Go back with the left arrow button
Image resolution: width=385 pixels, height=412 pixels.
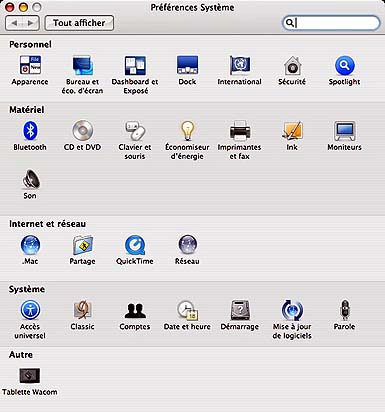click(x=14, y=23)
